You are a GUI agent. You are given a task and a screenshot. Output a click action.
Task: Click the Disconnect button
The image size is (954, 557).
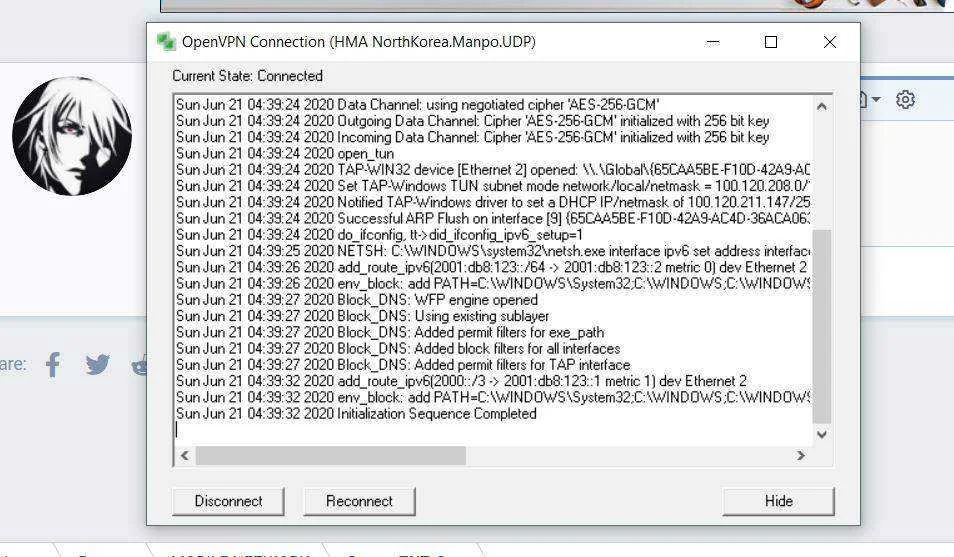[x=228, y=501]
